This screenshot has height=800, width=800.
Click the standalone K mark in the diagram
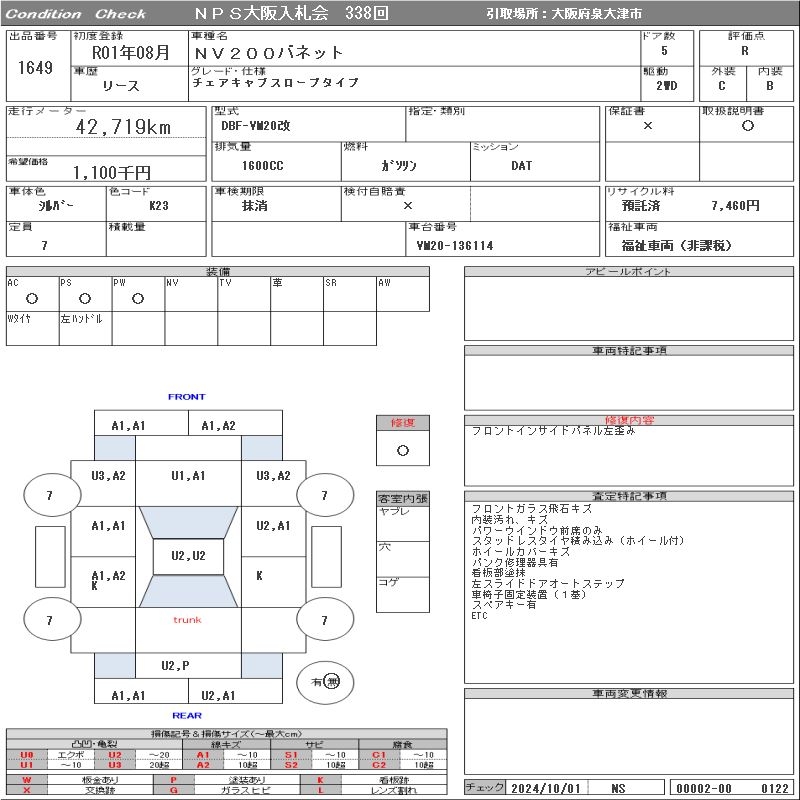click(x=260, y=576)
